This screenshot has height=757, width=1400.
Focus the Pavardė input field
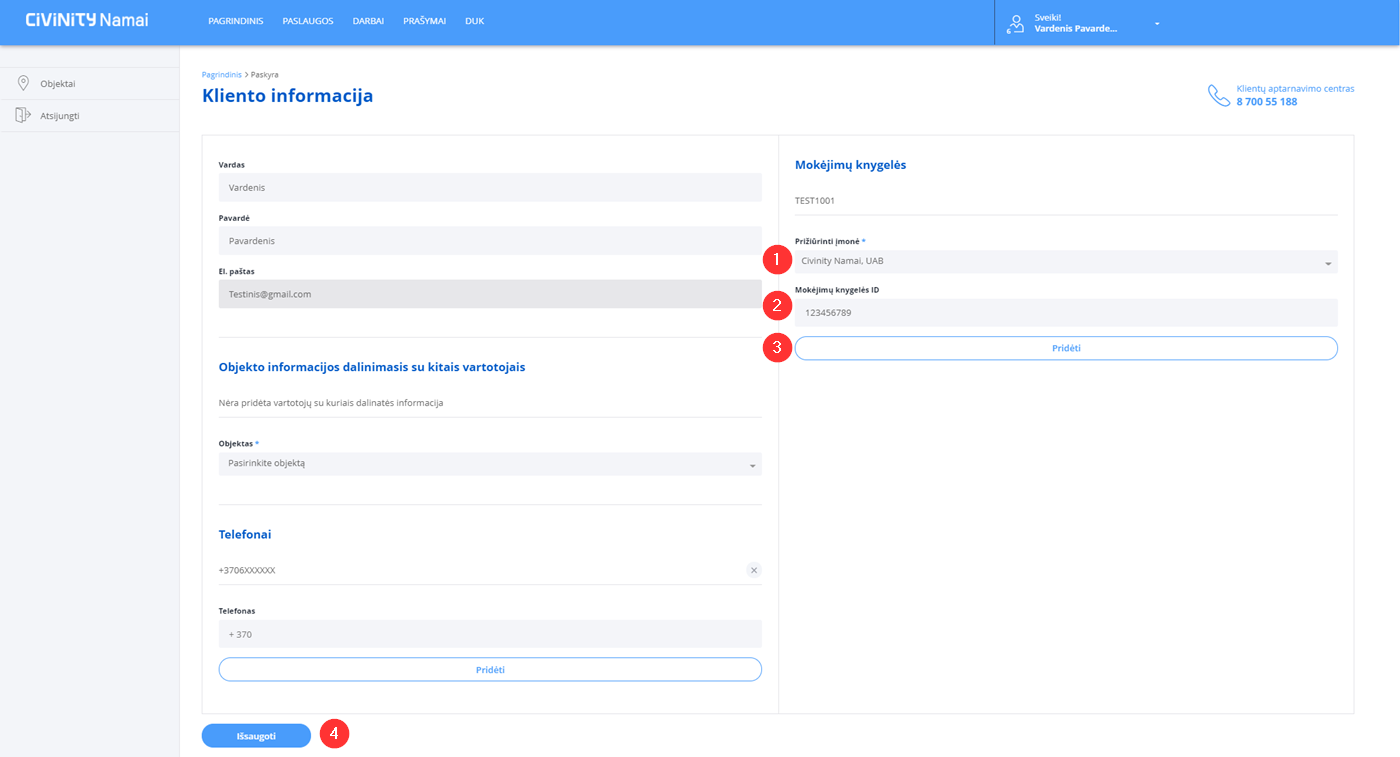(490, 241)
